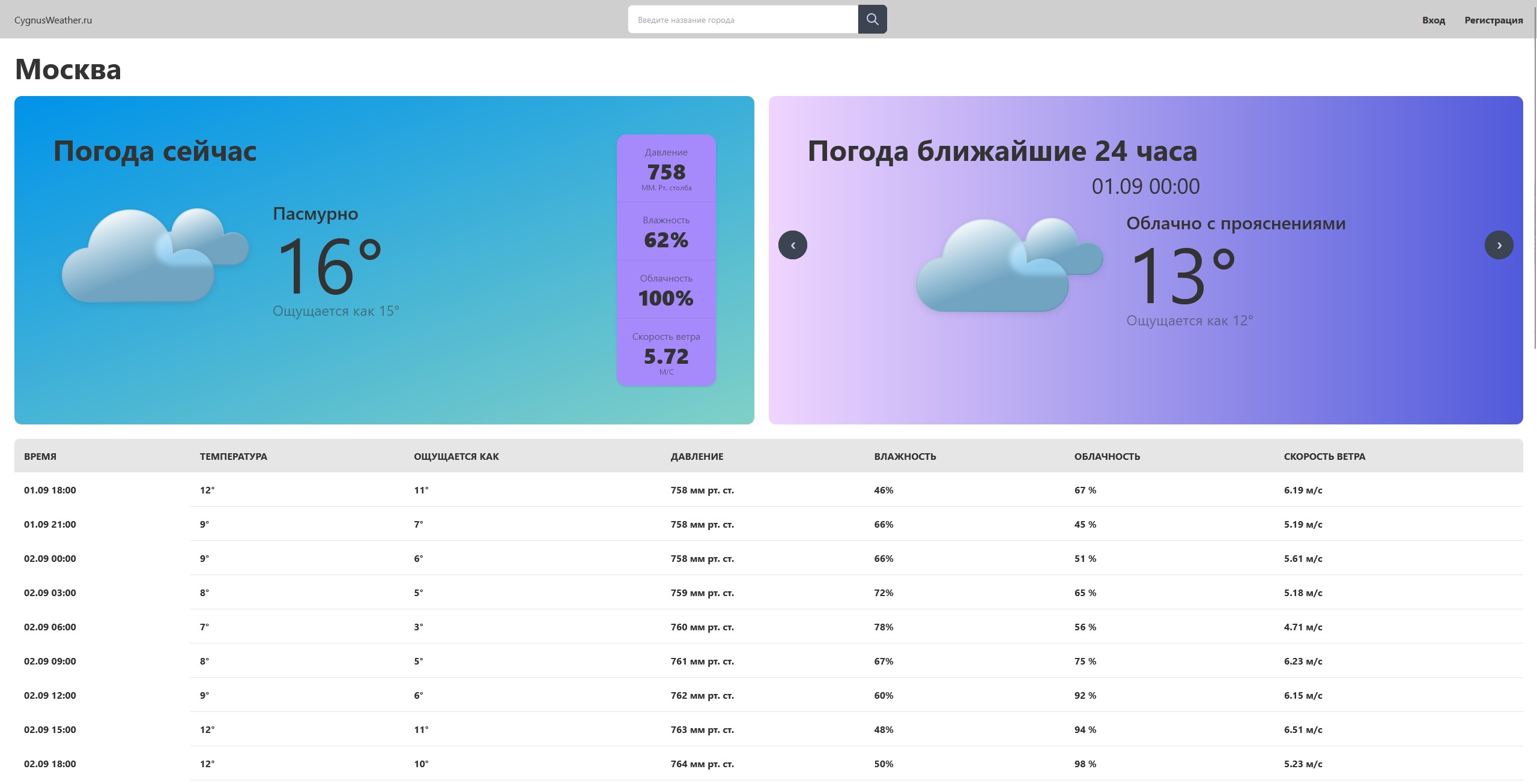Select the 01.09 18:00 forecast row

pos(768,490)
